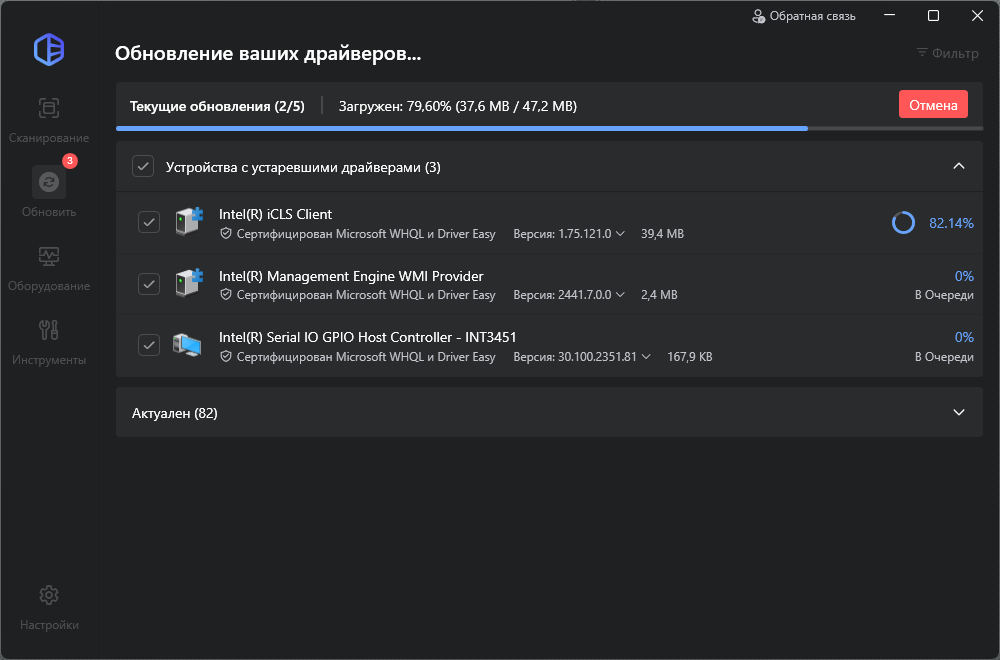Select the Оборудование sidebar label

point(49,286)
